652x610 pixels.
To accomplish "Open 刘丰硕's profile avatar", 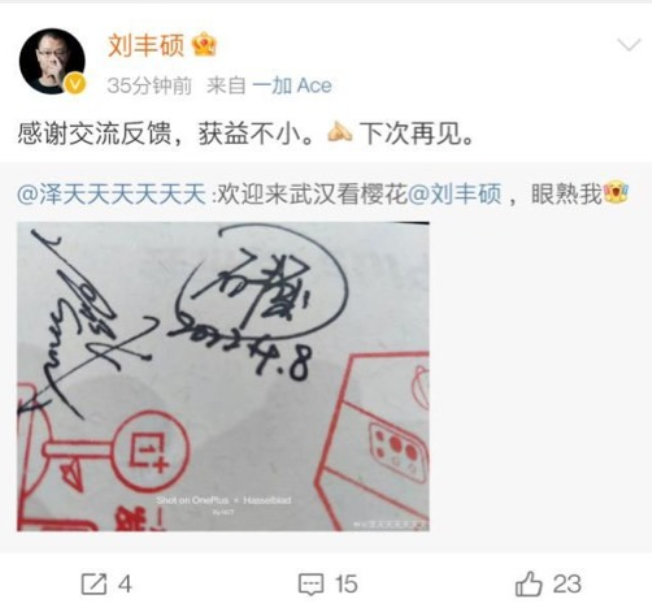I will [x=52, y=62].
